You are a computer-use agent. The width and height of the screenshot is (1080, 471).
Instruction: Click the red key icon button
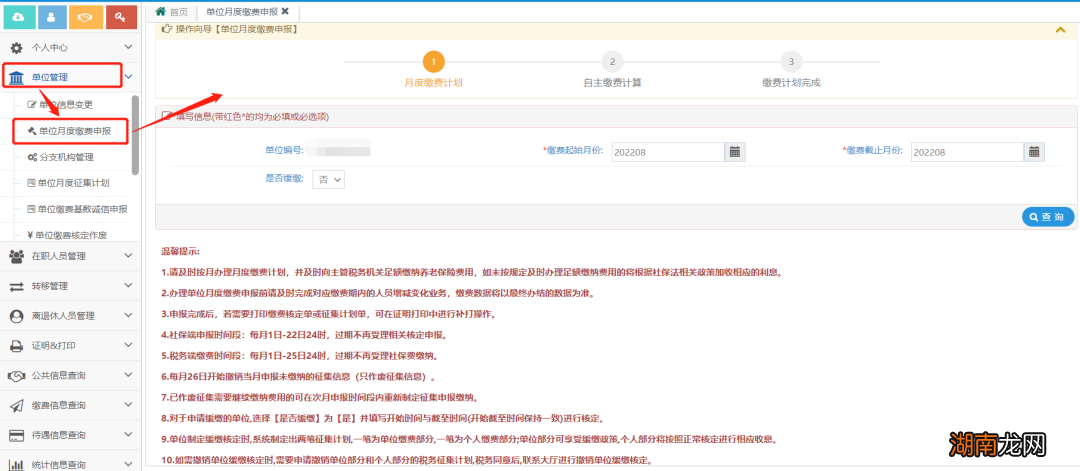point(121,17)
